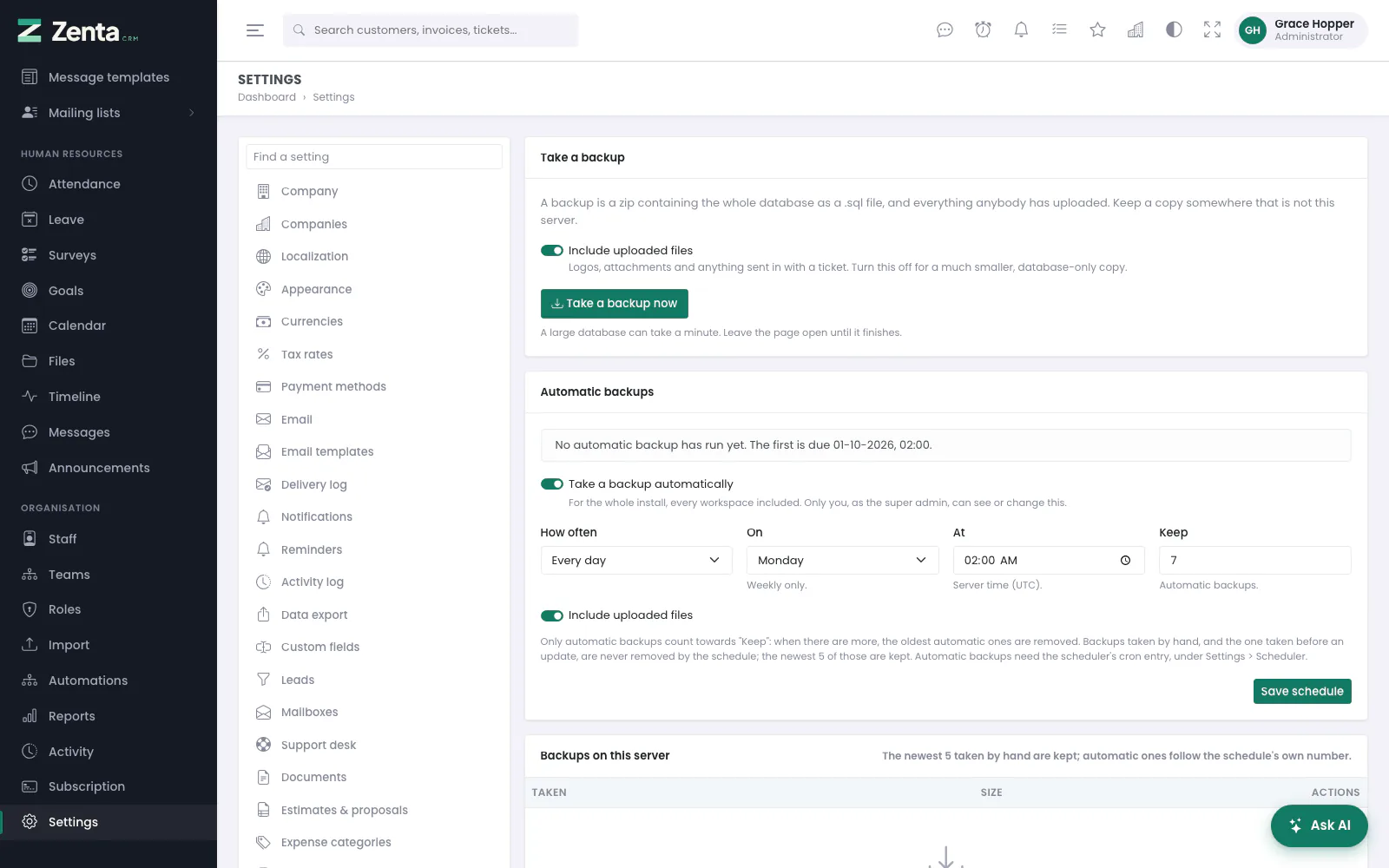Screen dimensions: 1389x868
Task: Open Announcements in the sidebar
Action: tap(109, 468)
